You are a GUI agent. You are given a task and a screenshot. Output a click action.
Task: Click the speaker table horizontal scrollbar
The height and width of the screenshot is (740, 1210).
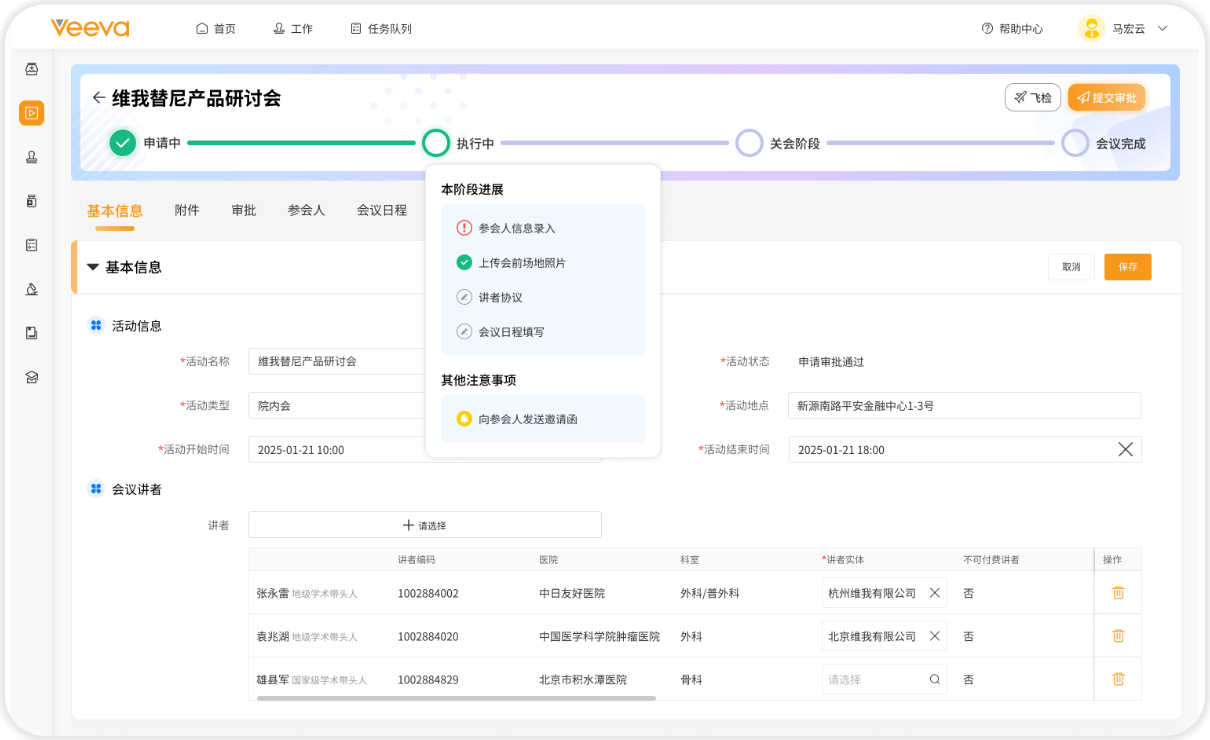point(456,698)
